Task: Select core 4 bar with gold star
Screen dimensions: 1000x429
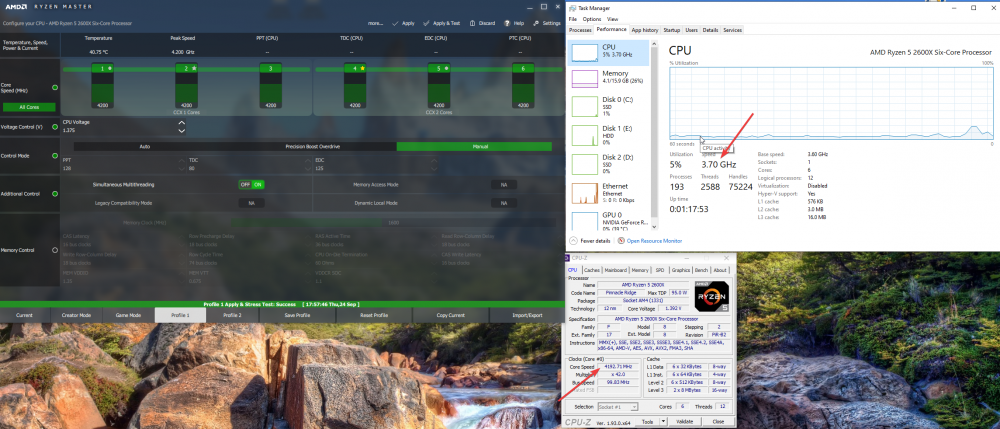Action: pos(355,86)
